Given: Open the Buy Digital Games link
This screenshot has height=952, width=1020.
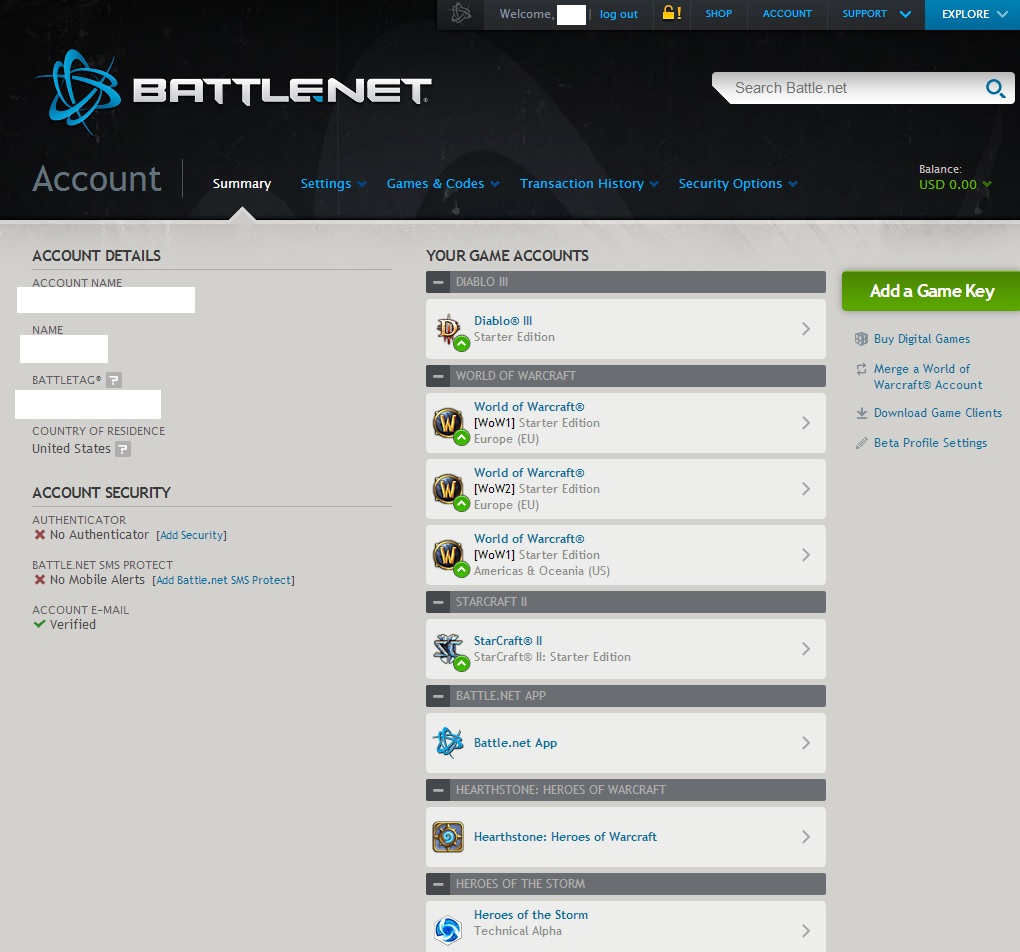Looking at the screenshot, I should point(922,339).
